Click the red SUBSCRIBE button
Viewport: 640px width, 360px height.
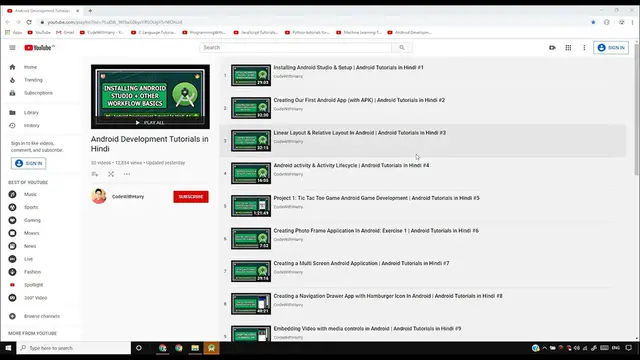pyautogui.click(x=191, y=197)
